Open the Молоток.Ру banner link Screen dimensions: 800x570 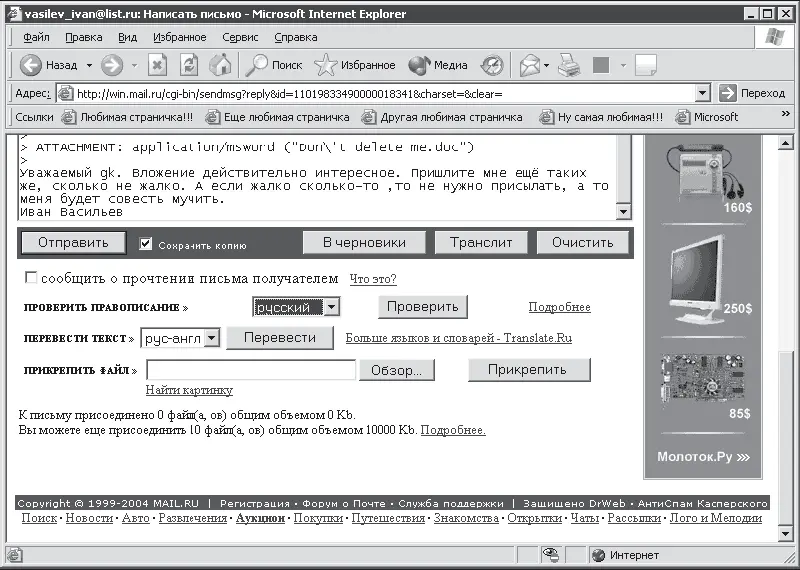point(703,457)
